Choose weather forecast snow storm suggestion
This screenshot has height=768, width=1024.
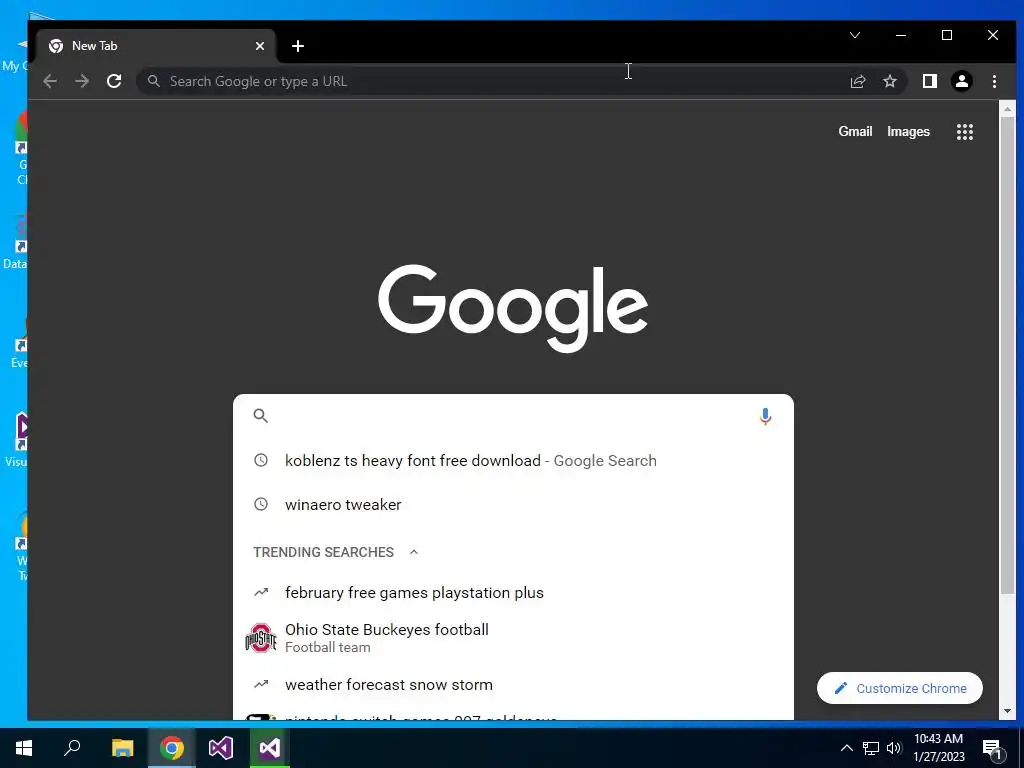pos(513,684)
